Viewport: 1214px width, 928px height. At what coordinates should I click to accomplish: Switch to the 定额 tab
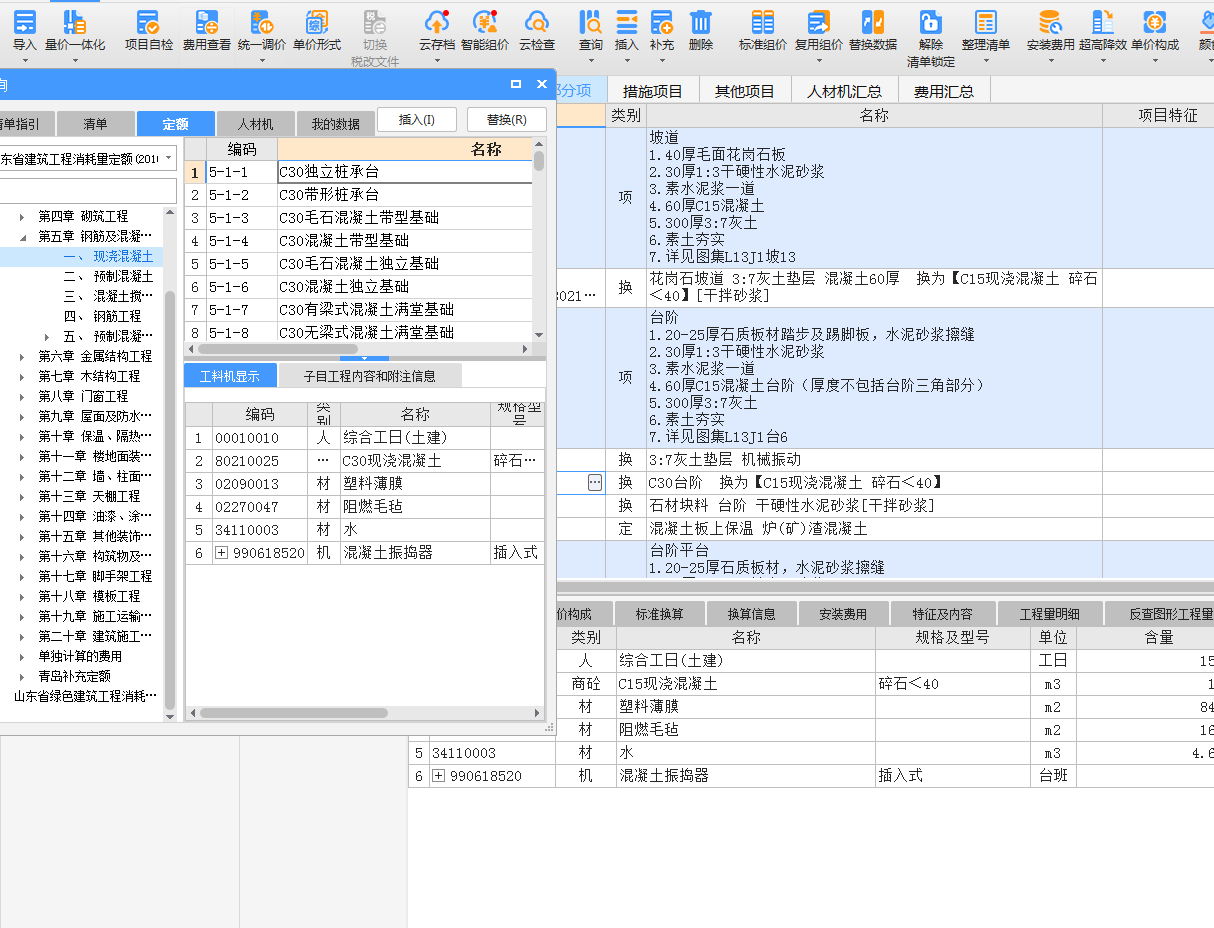click(176, 124)
